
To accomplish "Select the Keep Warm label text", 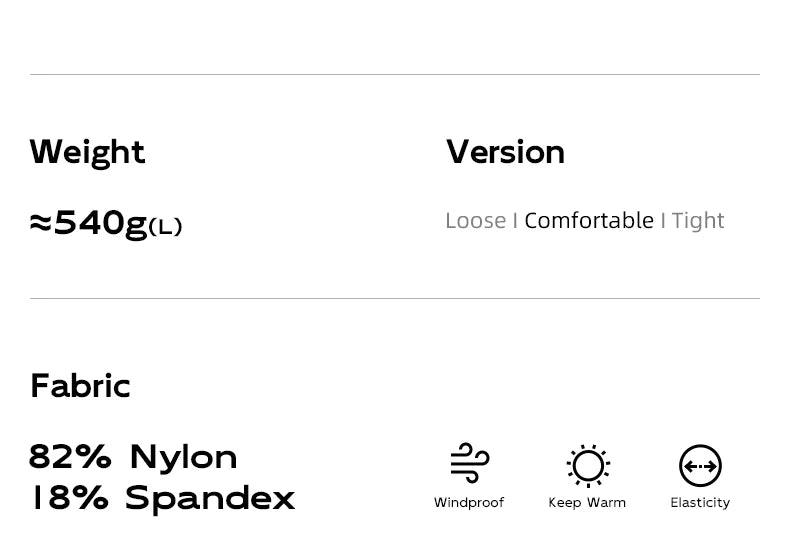I will point(587,503).
